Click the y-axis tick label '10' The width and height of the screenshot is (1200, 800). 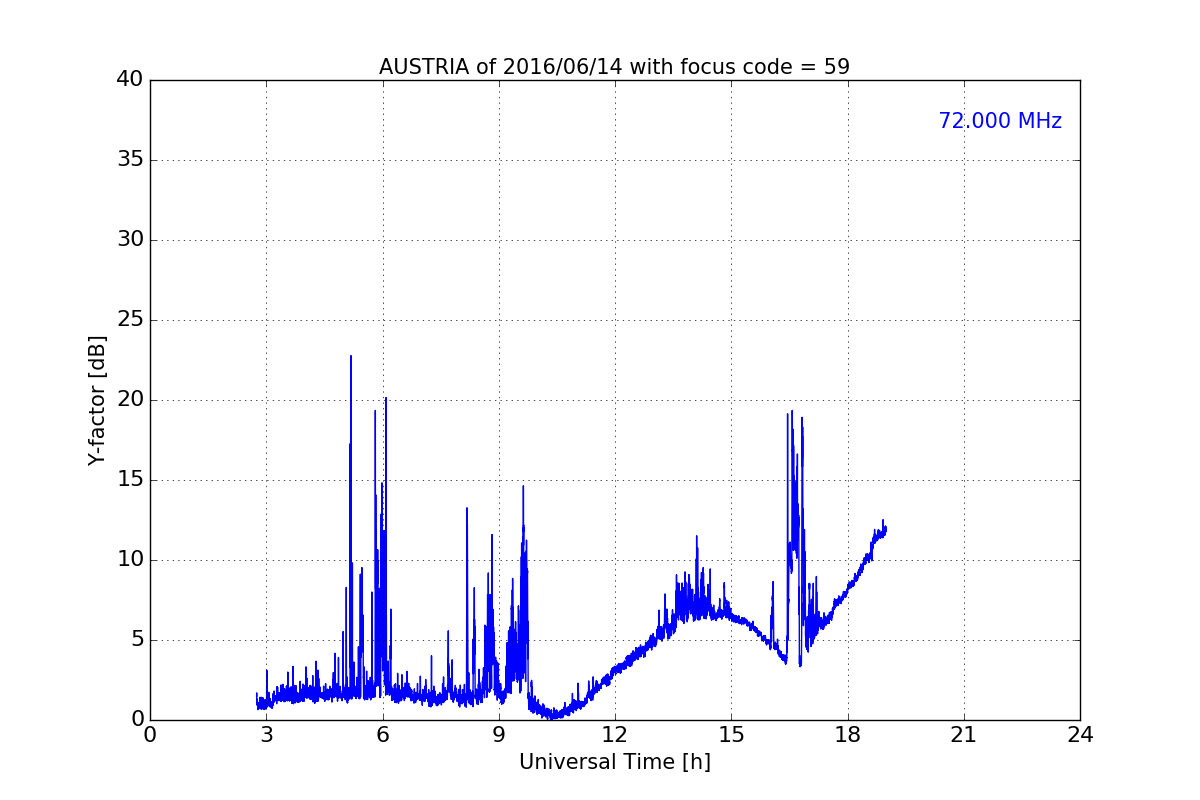[130, 560]
